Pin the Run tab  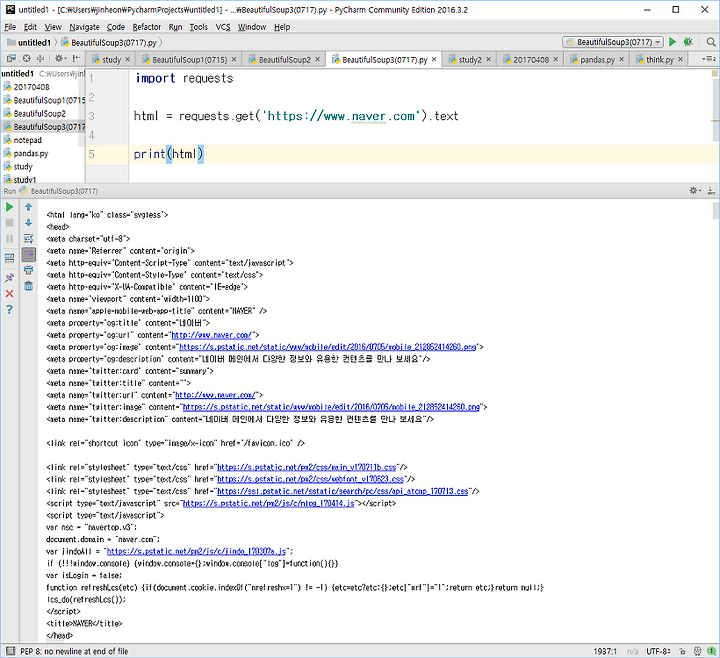coord(9,278)
